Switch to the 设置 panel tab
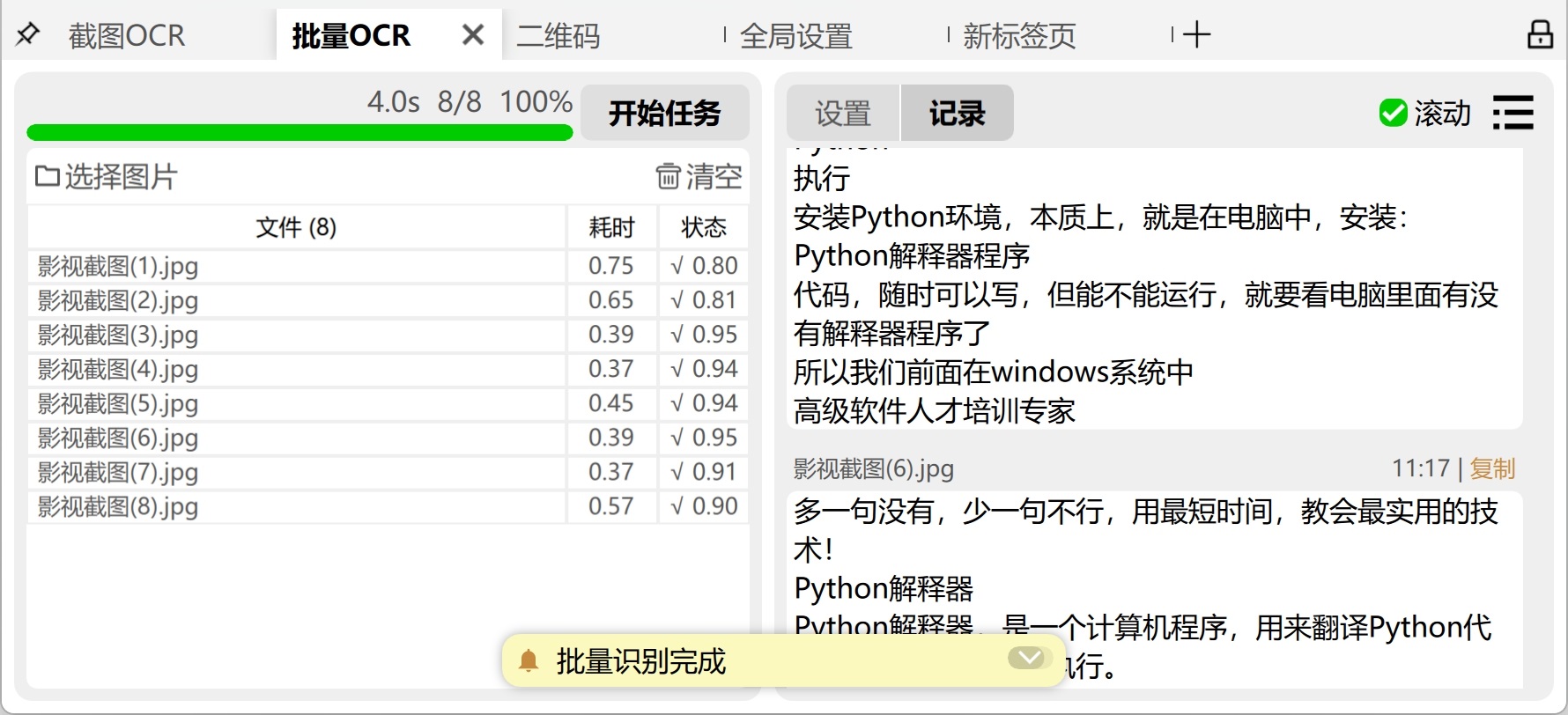Screen dimensions: 1568x715 point(842,114)
